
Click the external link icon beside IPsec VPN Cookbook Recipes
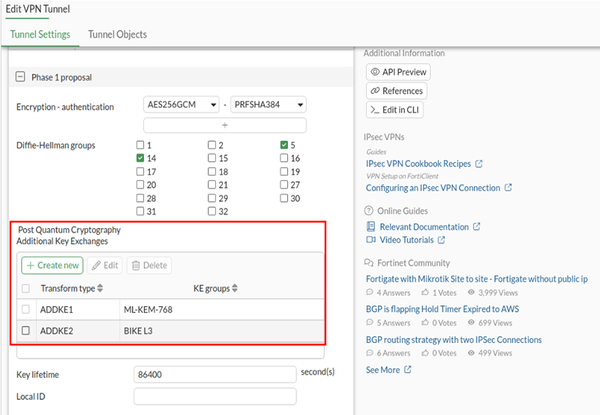click(x=478, y=163)
